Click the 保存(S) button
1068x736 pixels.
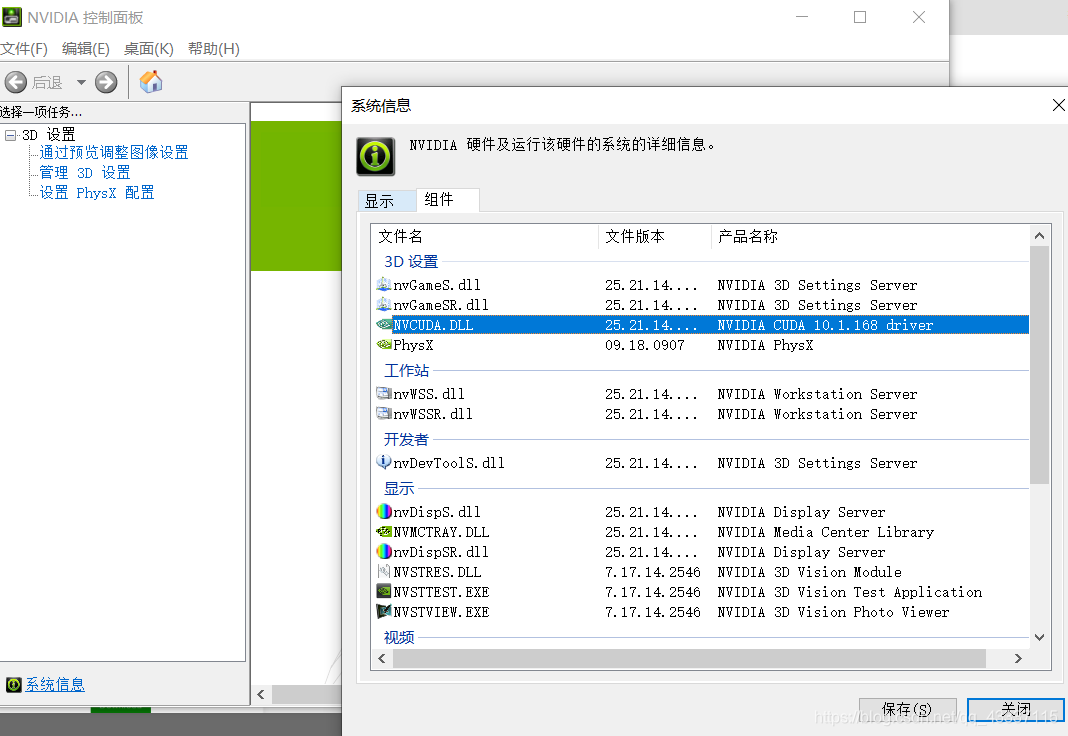click(x=907, y=709)
